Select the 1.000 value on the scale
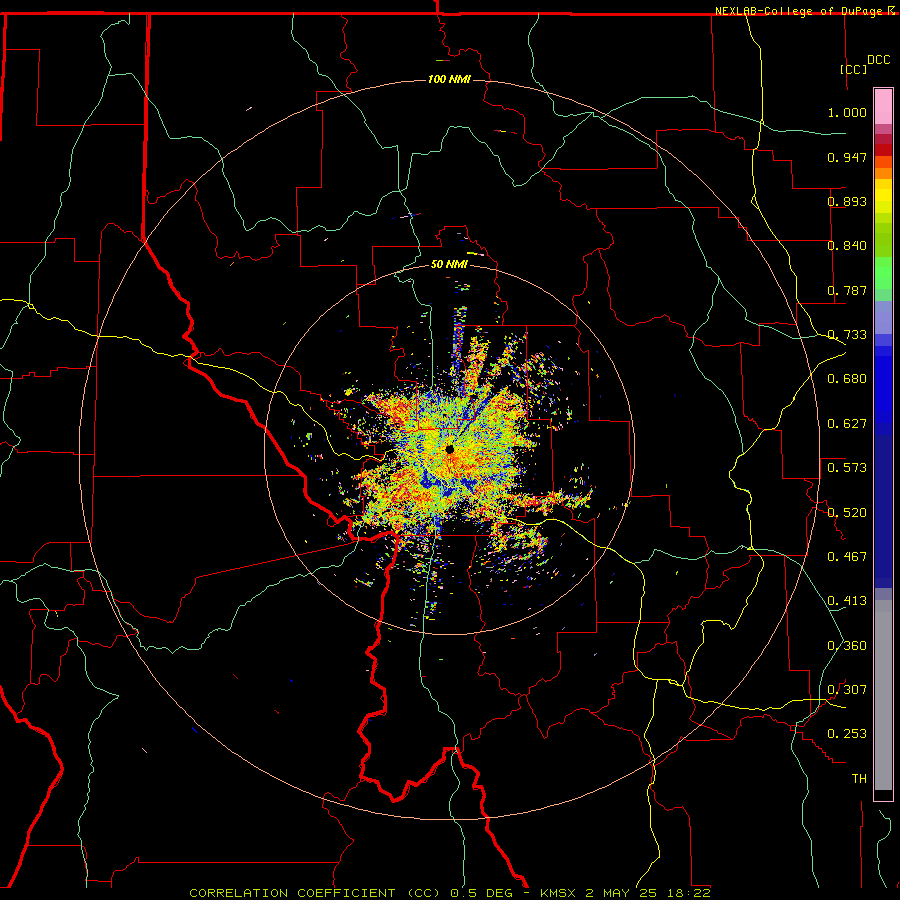This screenshot has width=900, height=900. (847, 112)
